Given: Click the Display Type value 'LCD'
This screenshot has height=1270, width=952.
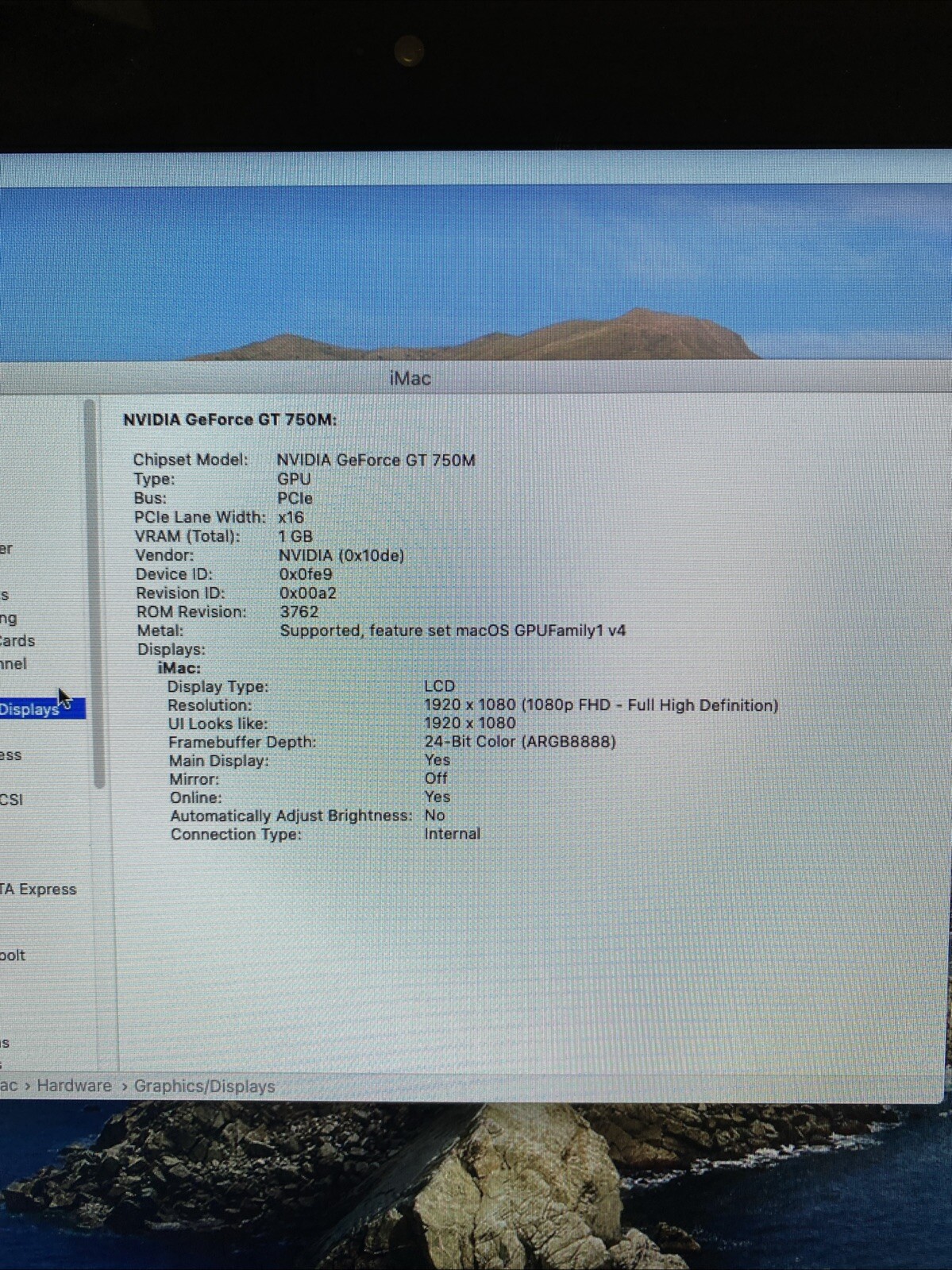Looking at the screenshot, I should click(439, 685).
